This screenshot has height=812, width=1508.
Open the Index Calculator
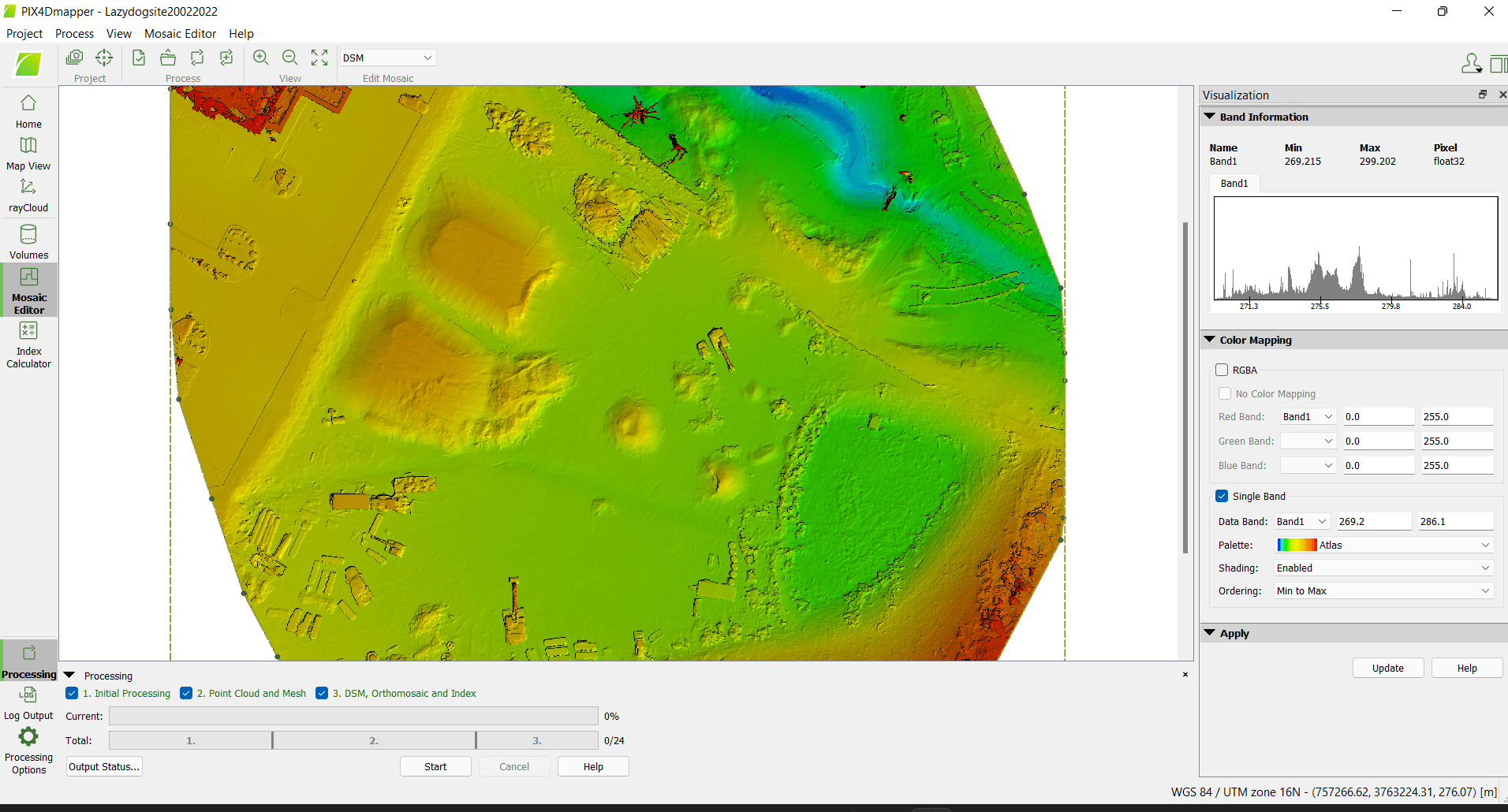click(28, 345)
